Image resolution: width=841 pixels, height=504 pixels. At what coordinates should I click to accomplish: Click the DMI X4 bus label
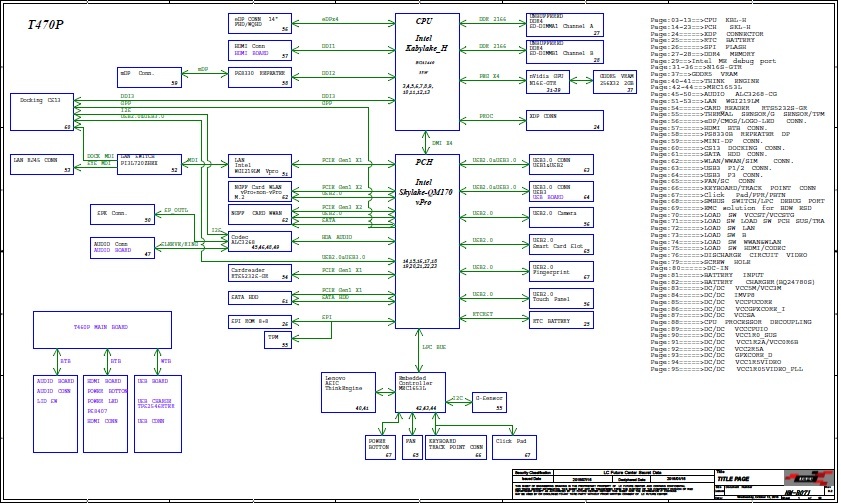click(x=443, y=143)
